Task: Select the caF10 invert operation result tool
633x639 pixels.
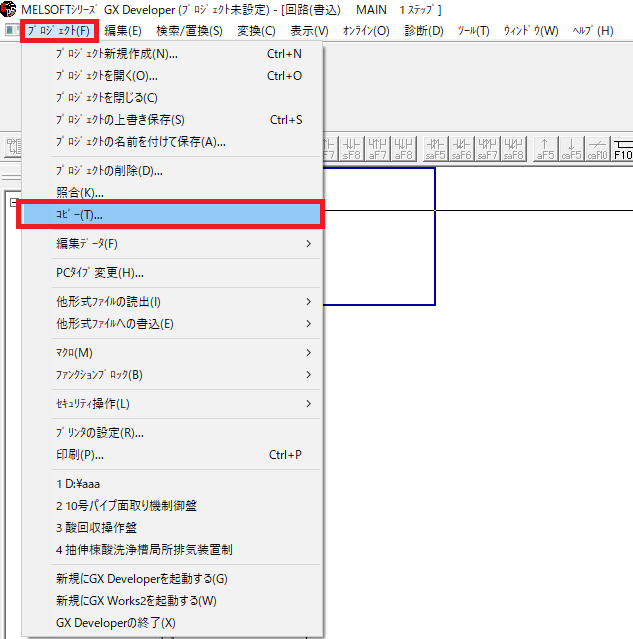Action: pos(598,149)
